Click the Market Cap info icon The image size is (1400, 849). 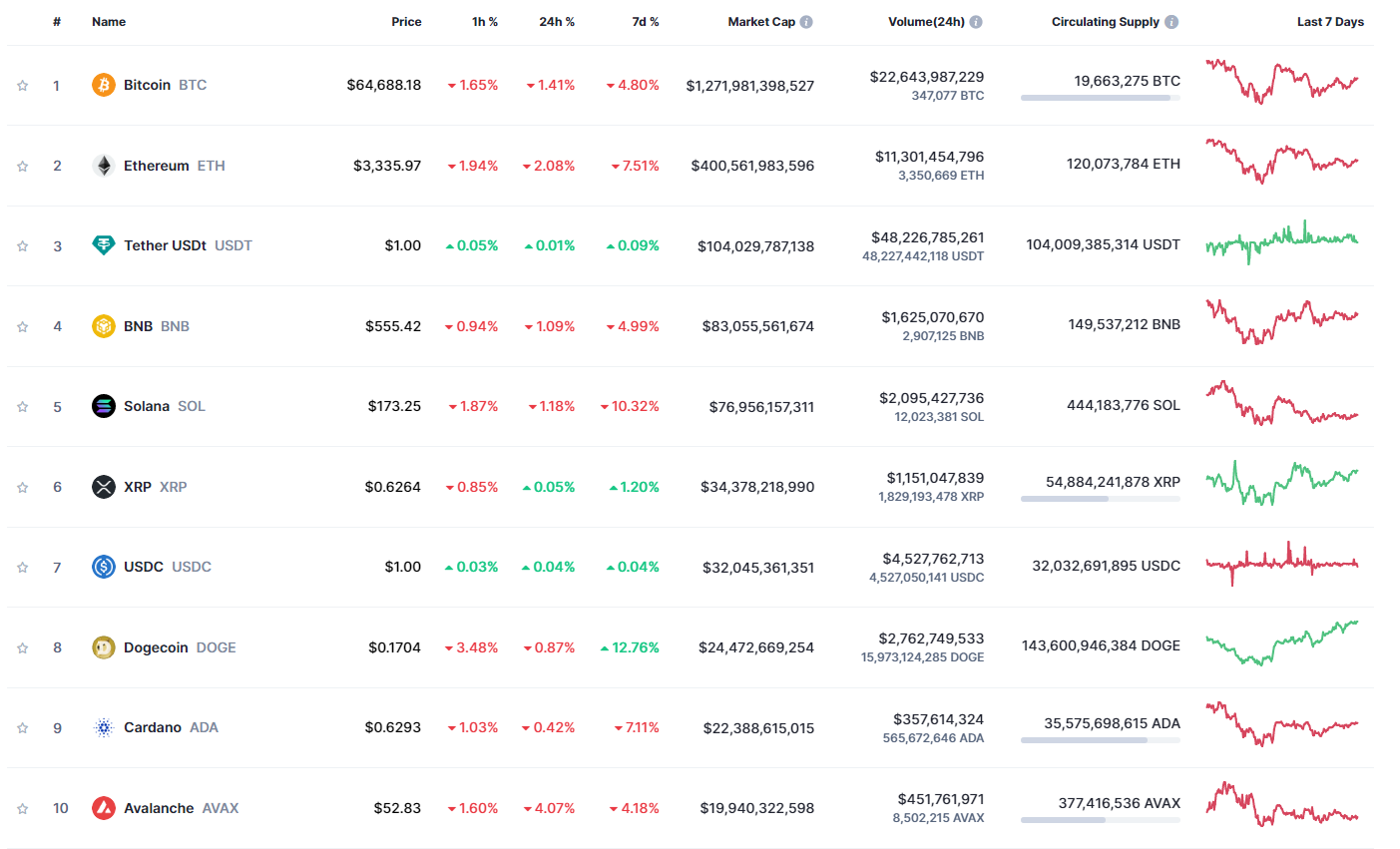pyautogui.click(x=806, y=22)
